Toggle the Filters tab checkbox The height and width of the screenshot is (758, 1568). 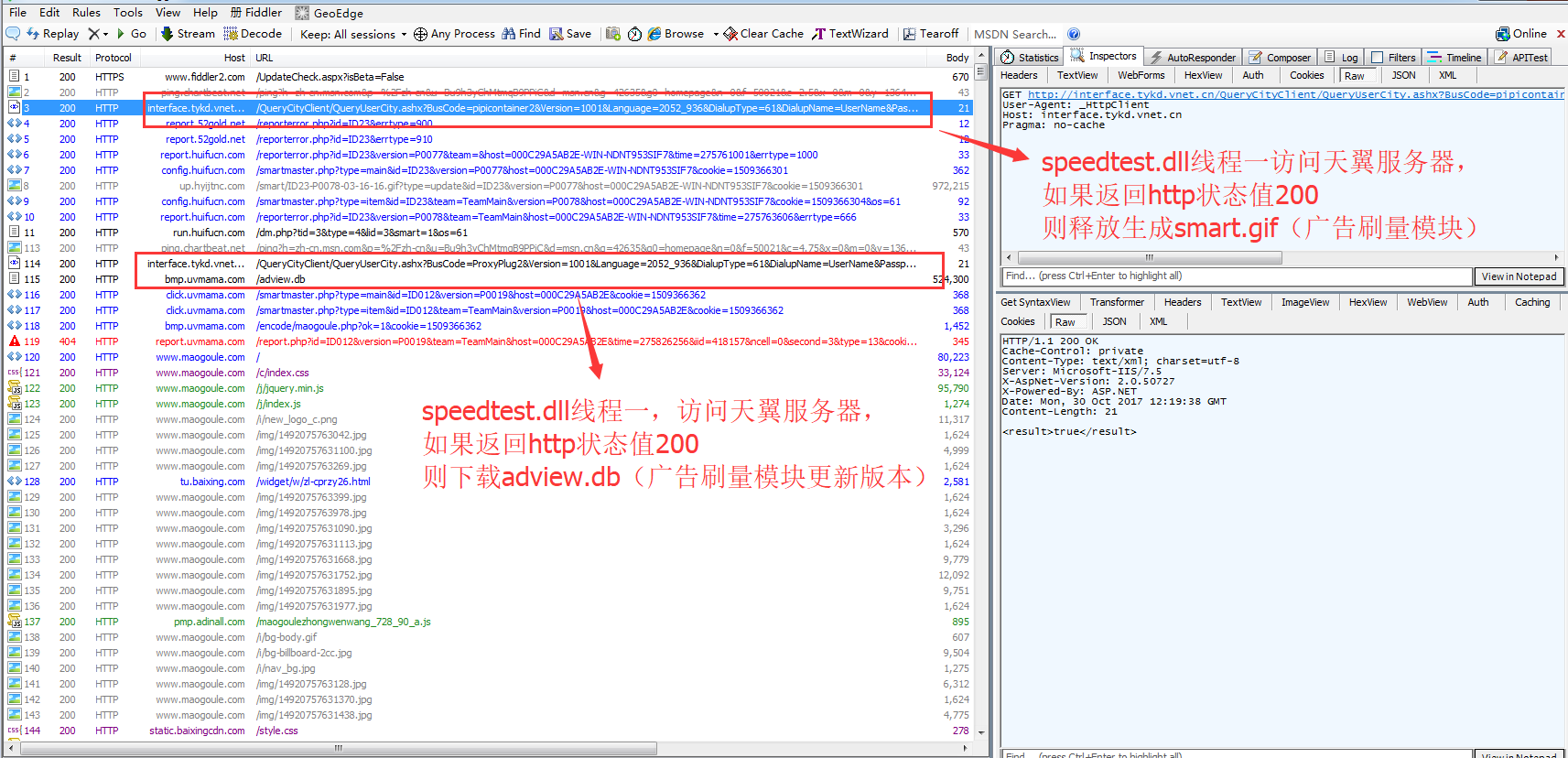click(x=1377, y=57)
